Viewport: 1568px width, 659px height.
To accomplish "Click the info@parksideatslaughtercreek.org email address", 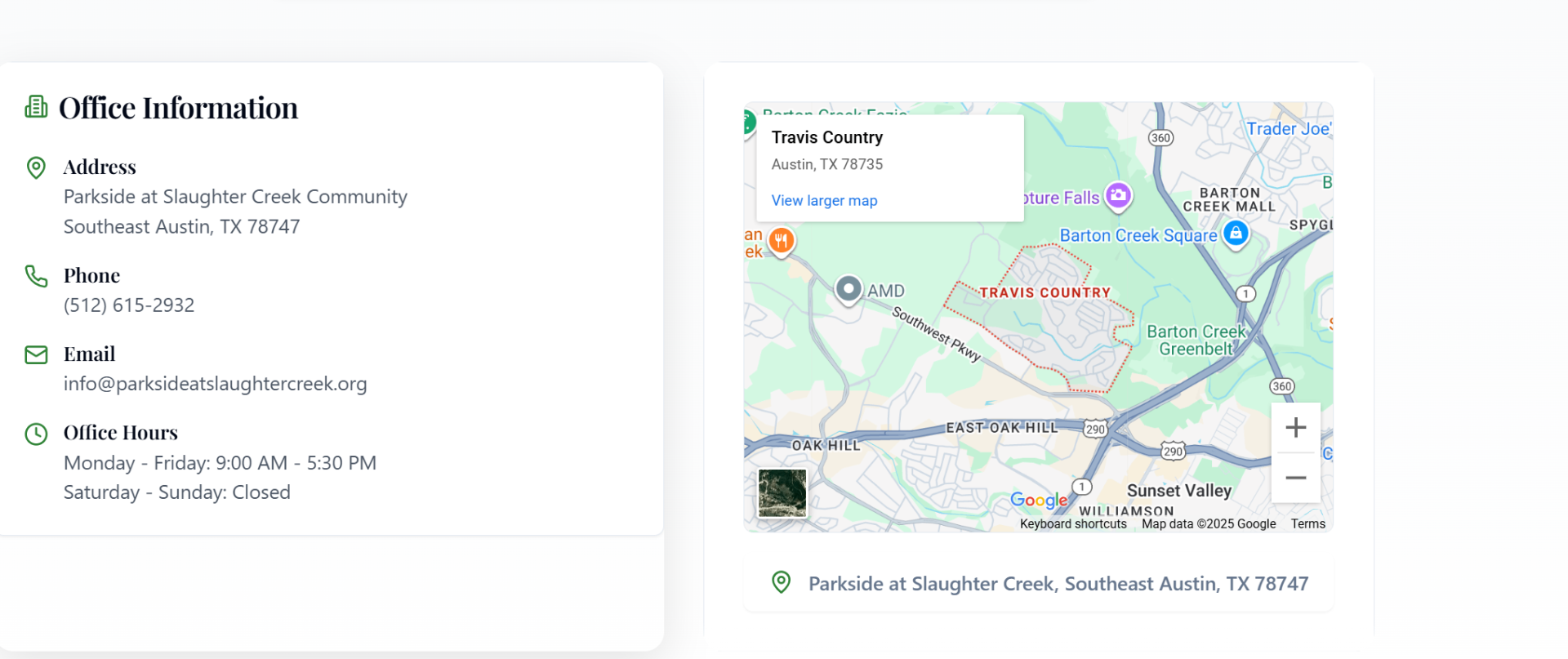I will coord(216,384).
